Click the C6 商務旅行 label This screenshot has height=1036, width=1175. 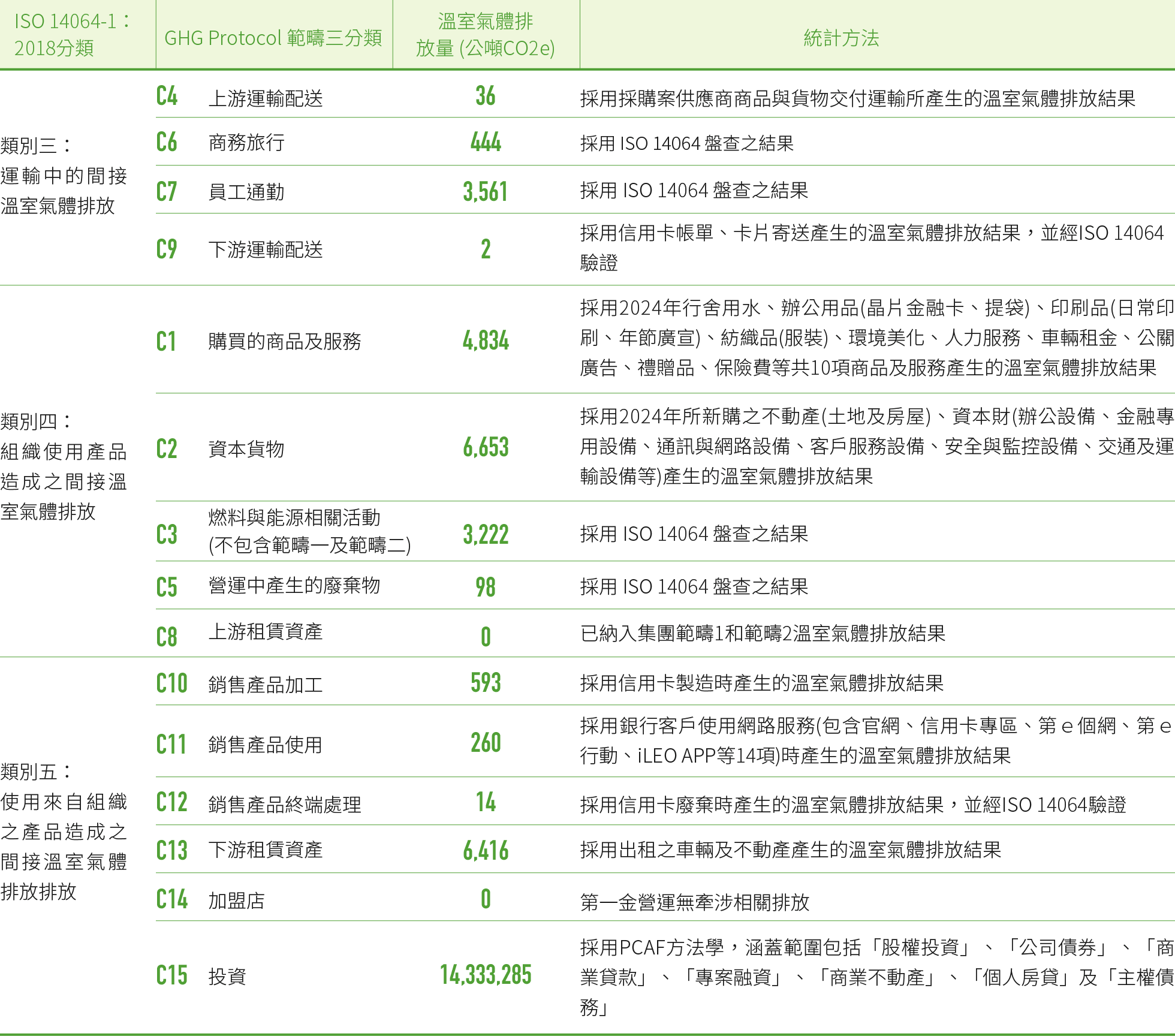pyautogui.click(x=246, y=143)
